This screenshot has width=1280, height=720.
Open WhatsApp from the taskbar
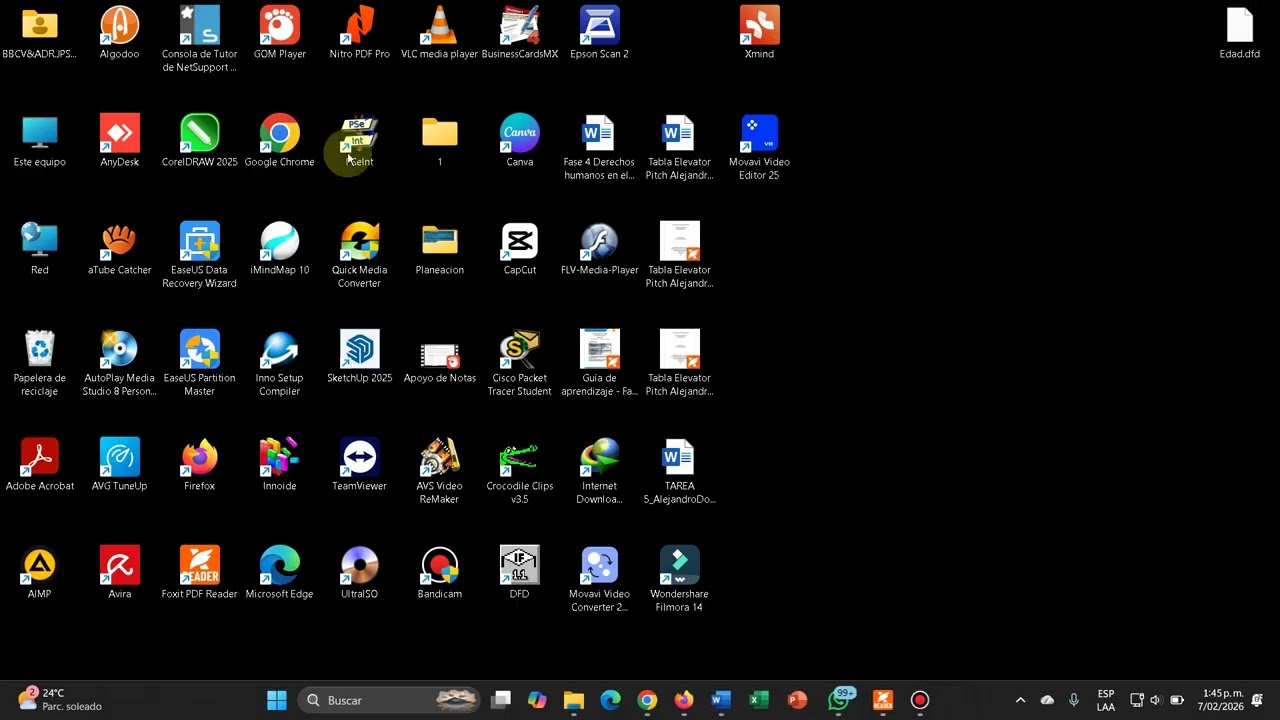(x=839, y=700)
